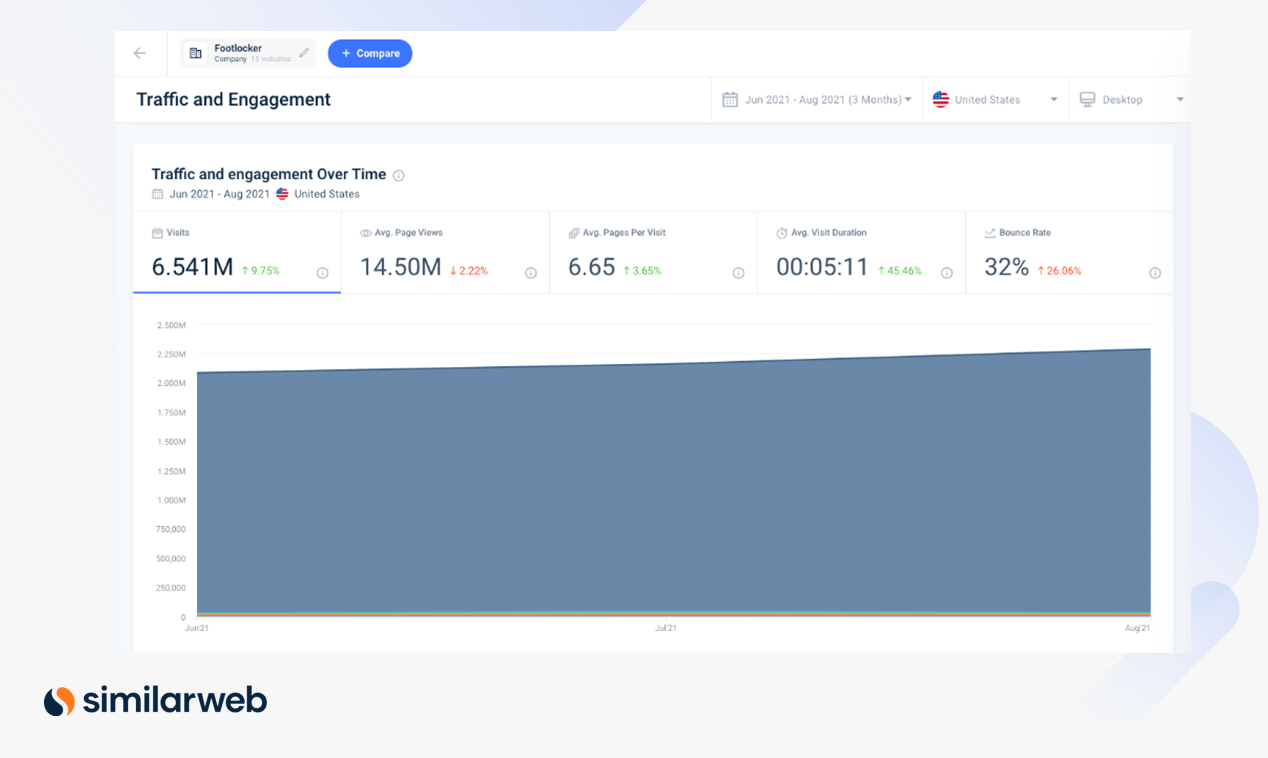Select the Visits metric tab
Screen dimensions: 1268x758
pos(237,252)
